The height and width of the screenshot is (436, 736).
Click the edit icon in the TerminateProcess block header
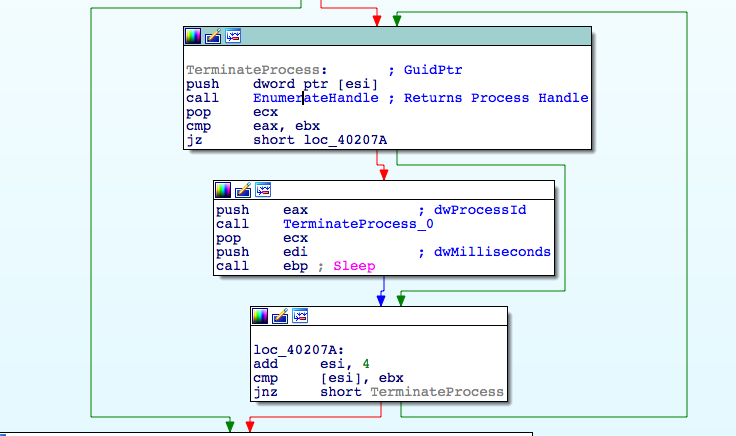click(x=213, y=37)
